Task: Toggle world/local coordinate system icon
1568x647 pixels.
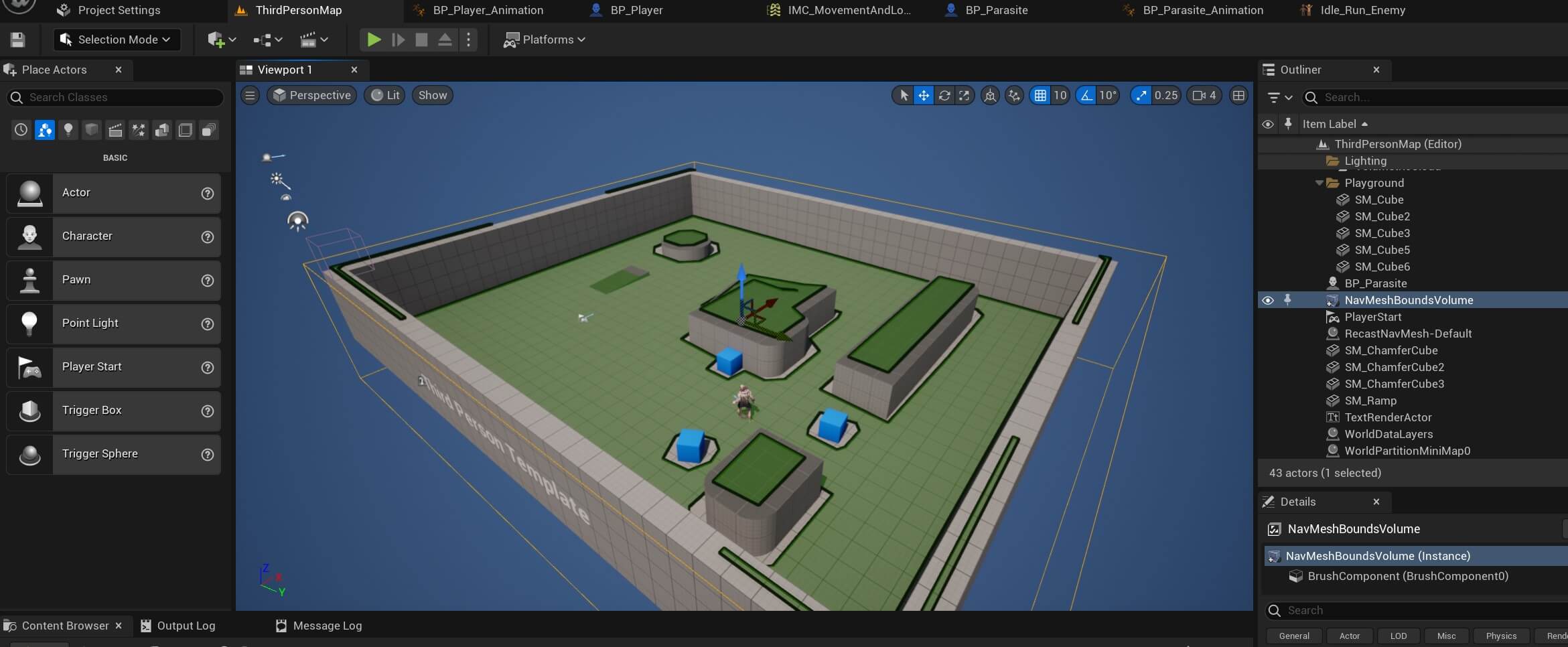Action: point(990,95)
